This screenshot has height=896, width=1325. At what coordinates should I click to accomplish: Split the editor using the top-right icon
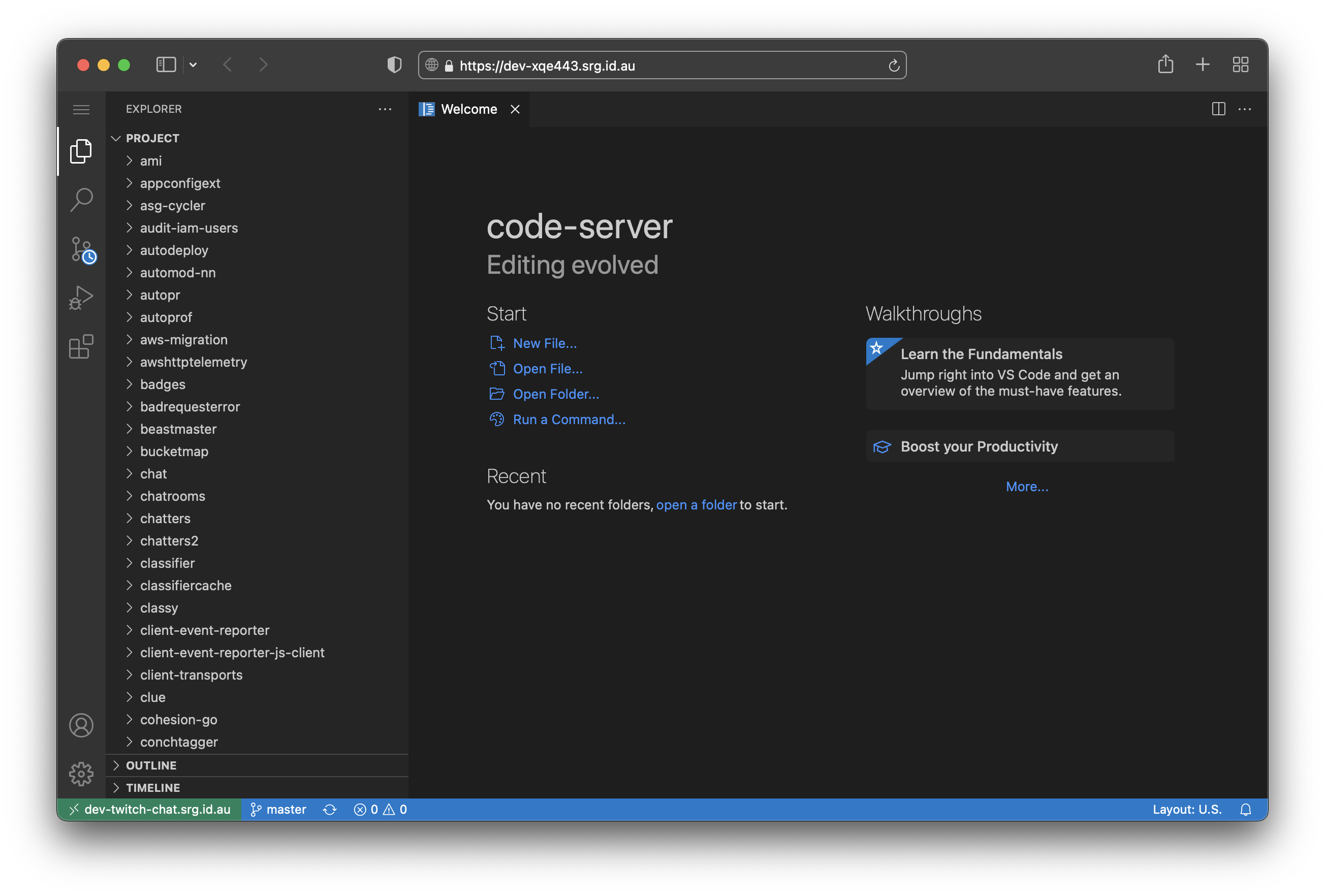(x=1218, y=109)
